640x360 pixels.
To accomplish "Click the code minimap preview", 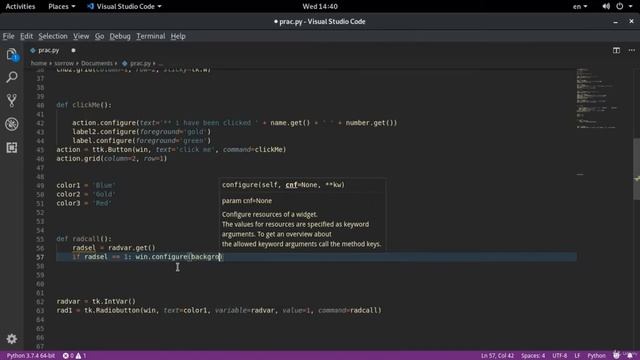I will click(597, 99).
